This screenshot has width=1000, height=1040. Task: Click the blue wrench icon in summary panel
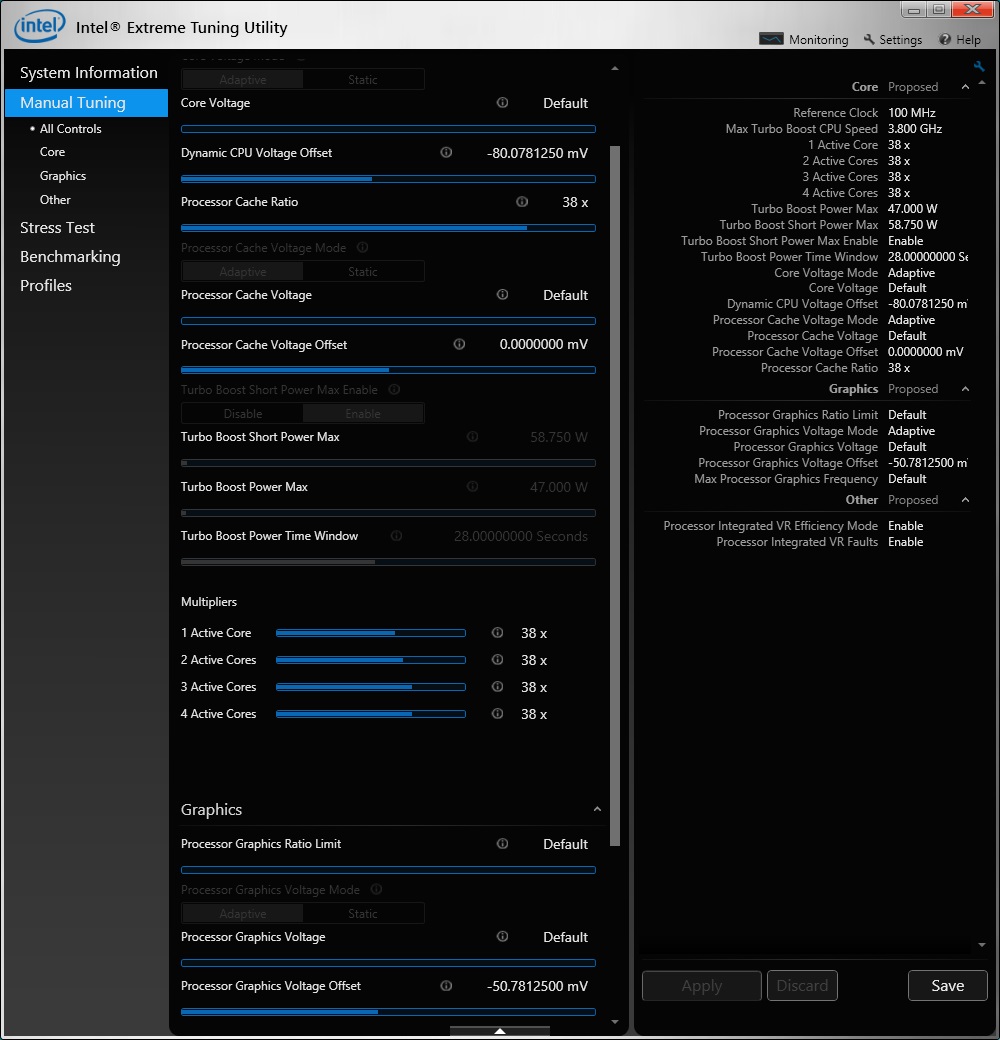[x=979, y=66]
